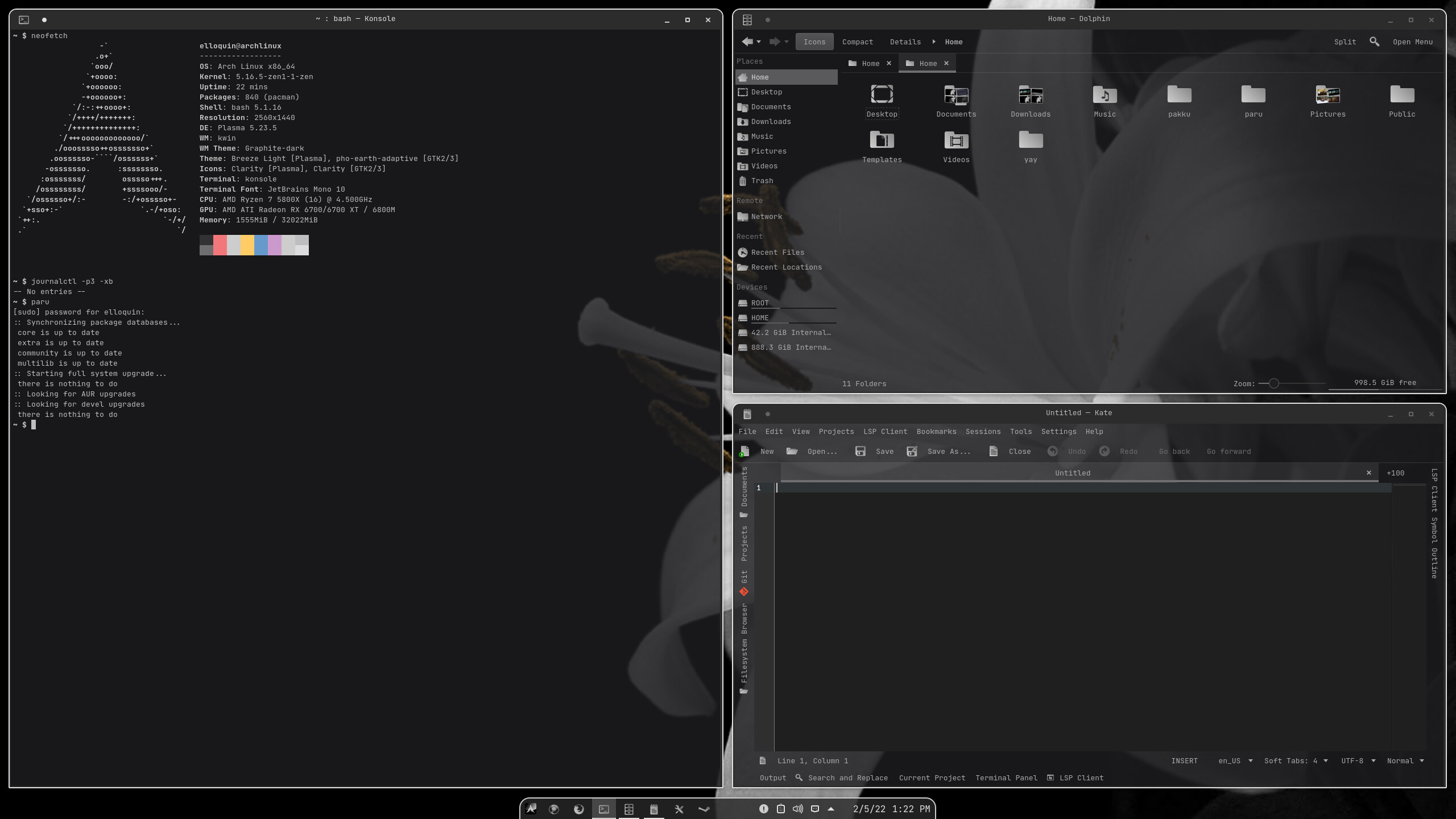
Task: Open the clipboard icon in the system tray
Action: tap(781, 809)
